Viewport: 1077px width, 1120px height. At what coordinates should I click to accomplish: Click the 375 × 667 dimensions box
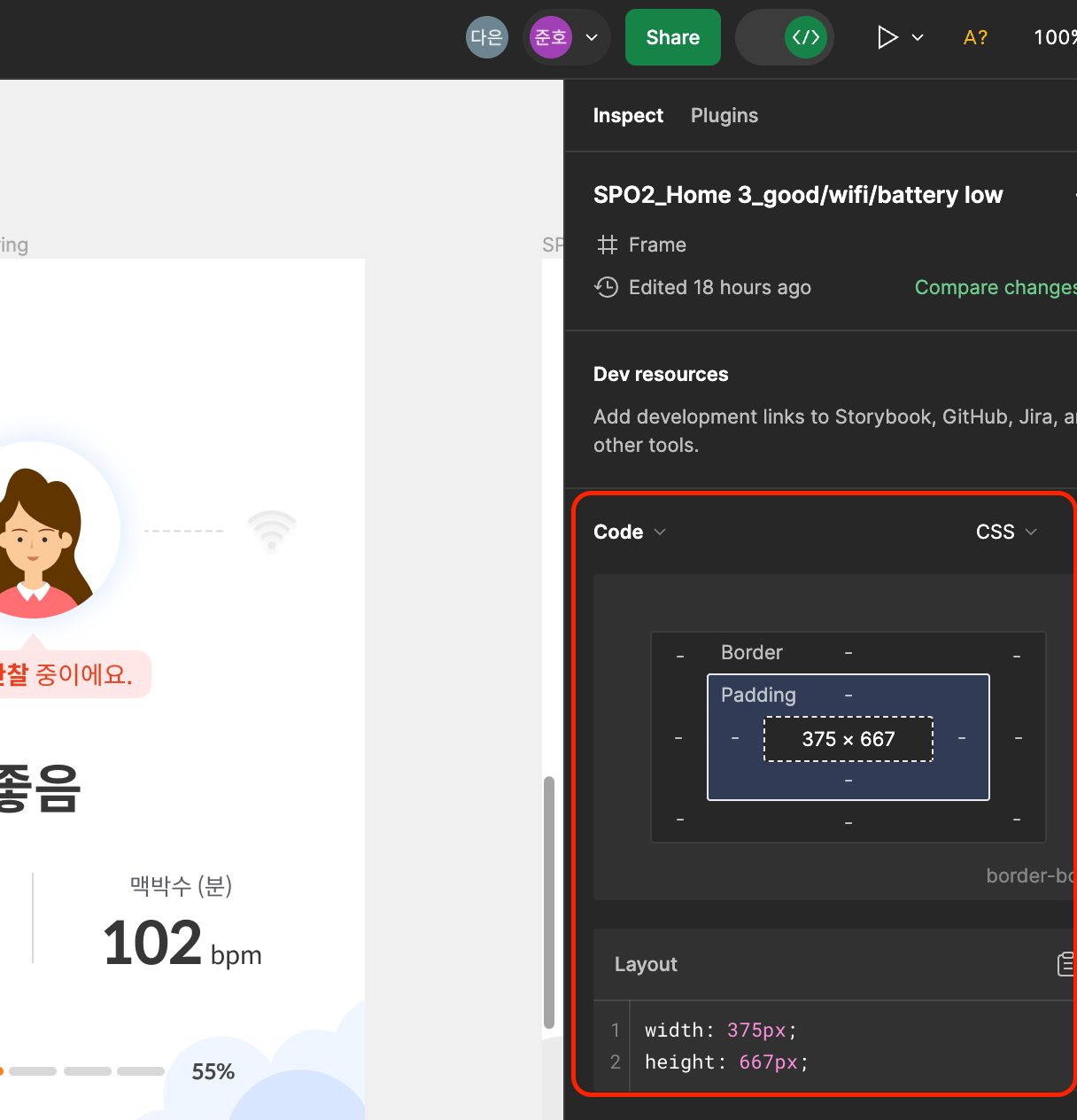point(848,739)
